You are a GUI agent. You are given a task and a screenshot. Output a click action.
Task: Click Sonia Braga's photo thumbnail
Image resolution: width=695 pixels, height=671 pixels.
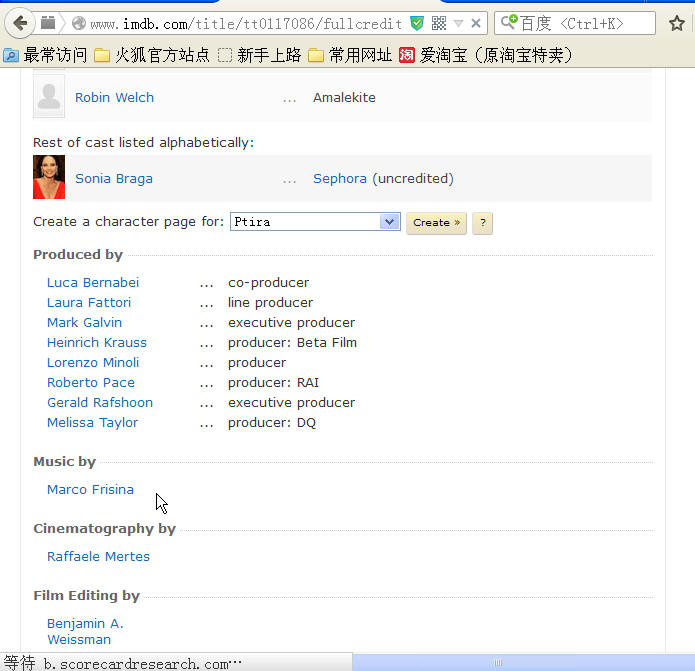coord(49,177)
